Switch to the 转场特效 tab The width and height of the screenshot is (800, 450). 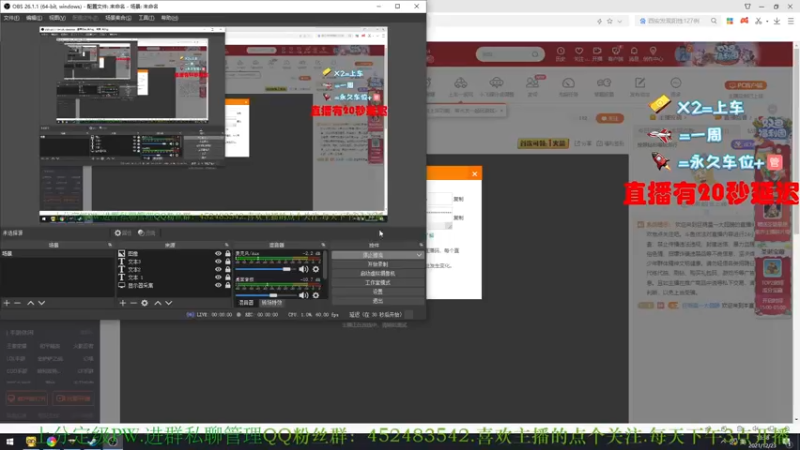[x=271, y=303]
